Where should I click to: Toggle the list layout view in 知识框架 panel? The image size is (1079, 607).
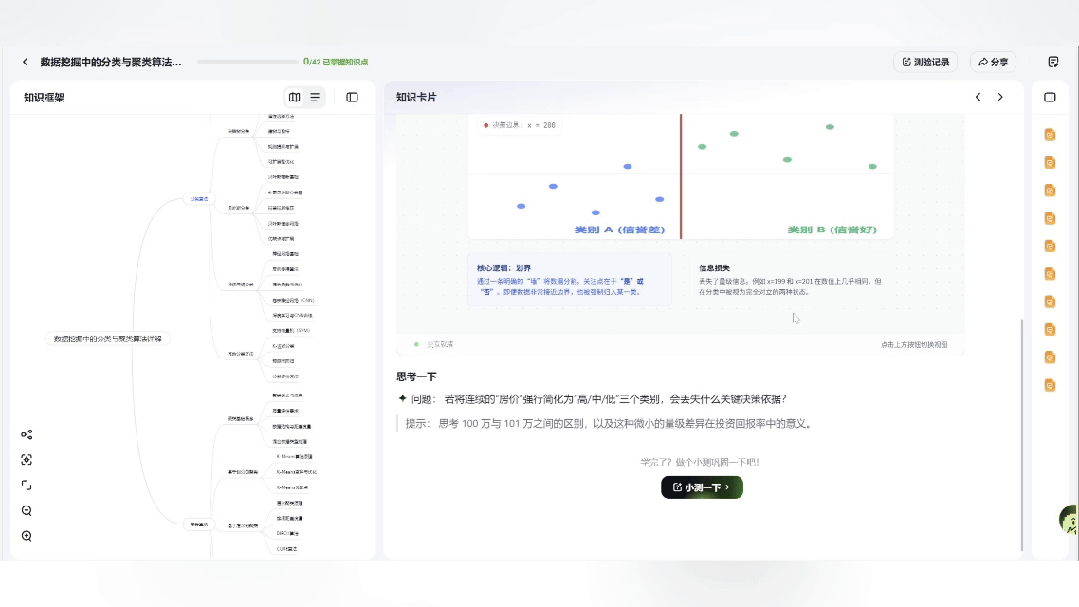pyautogui.click(x=313, y=97)
